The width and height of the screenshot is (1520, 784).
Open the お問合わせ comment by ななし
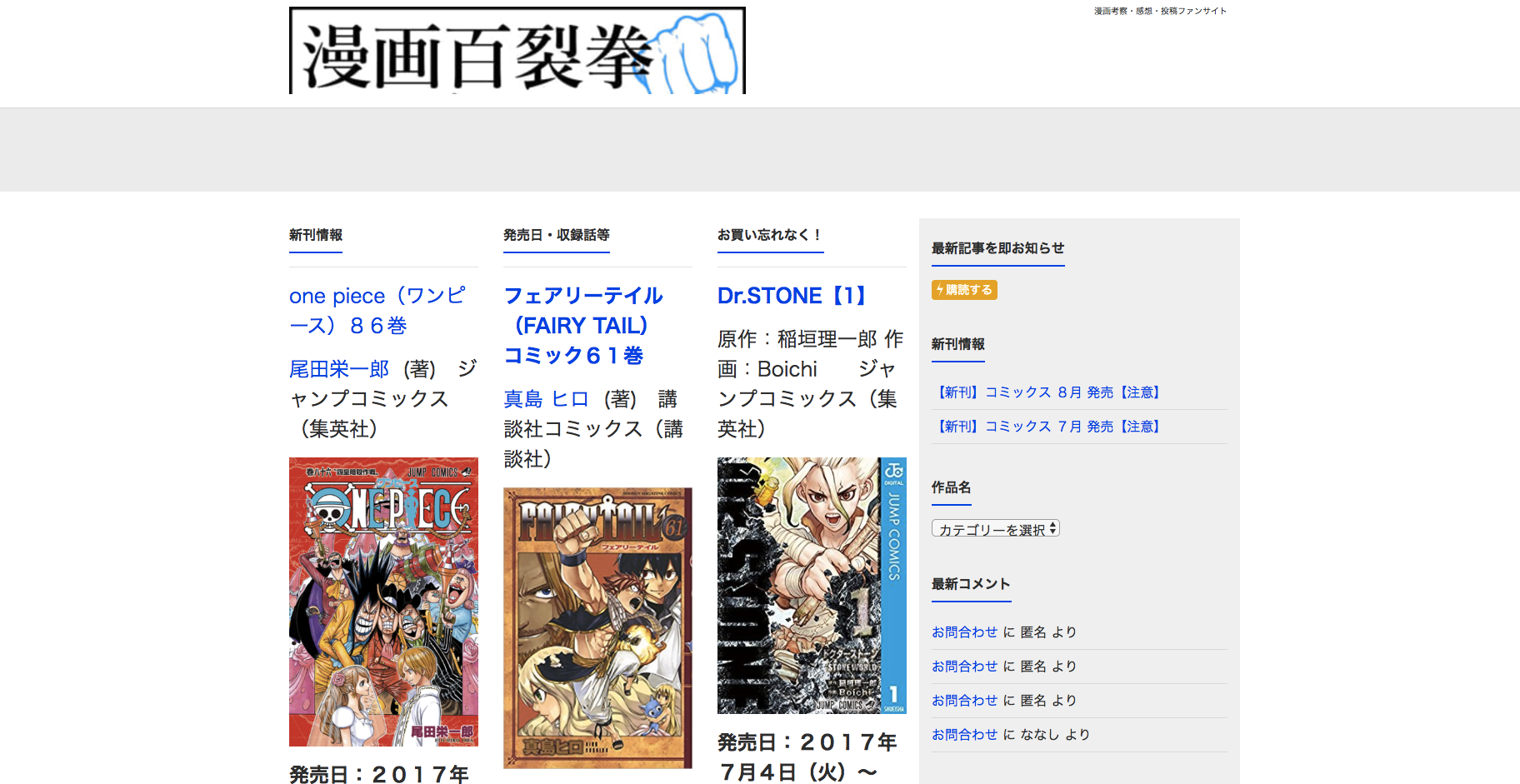pyautogui.click(x=964, y=735)
